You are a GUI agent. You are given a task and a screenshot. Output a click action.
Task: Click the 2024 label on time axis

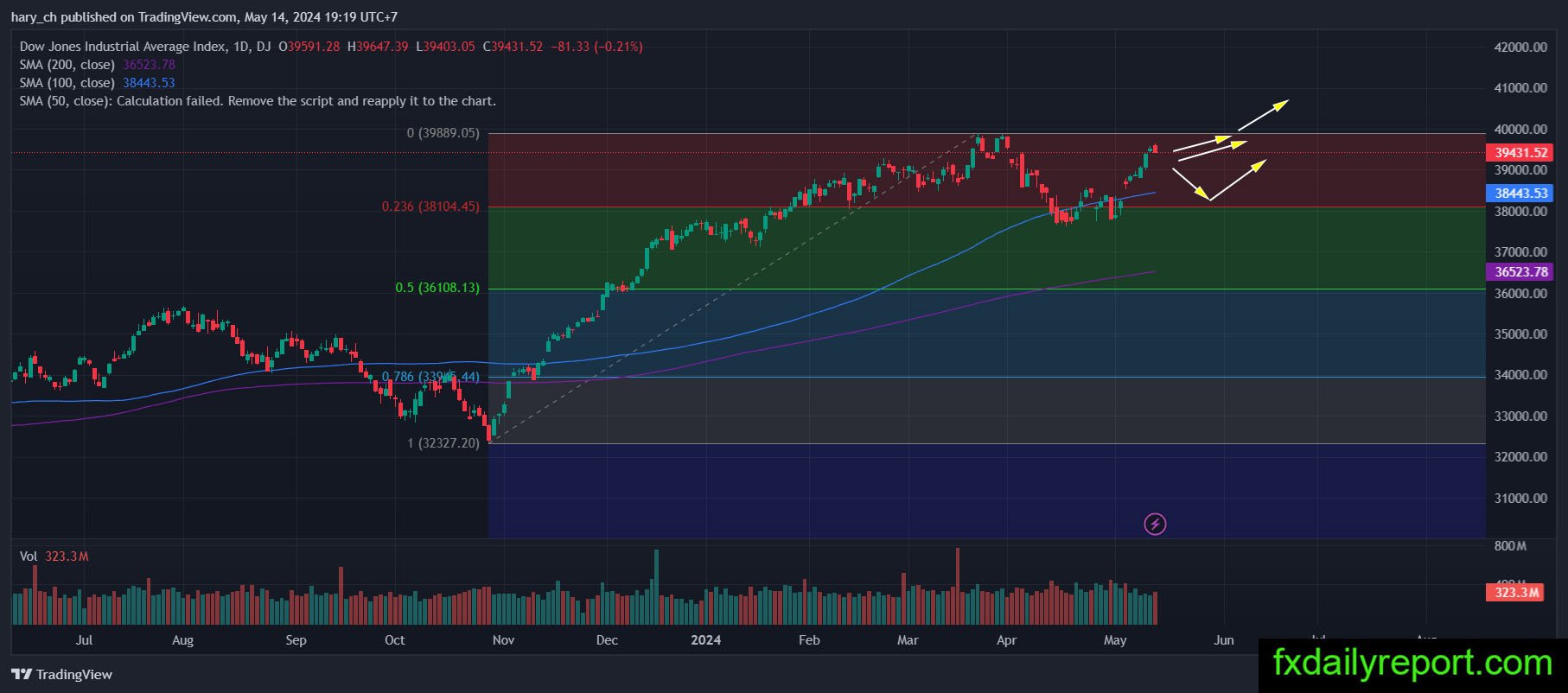tap(706, 640)
